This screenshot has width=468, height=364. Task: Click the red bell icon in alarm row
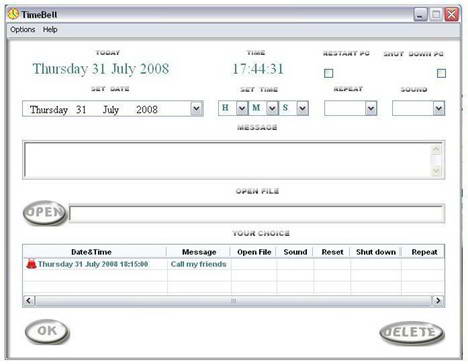tap(31, 264)
